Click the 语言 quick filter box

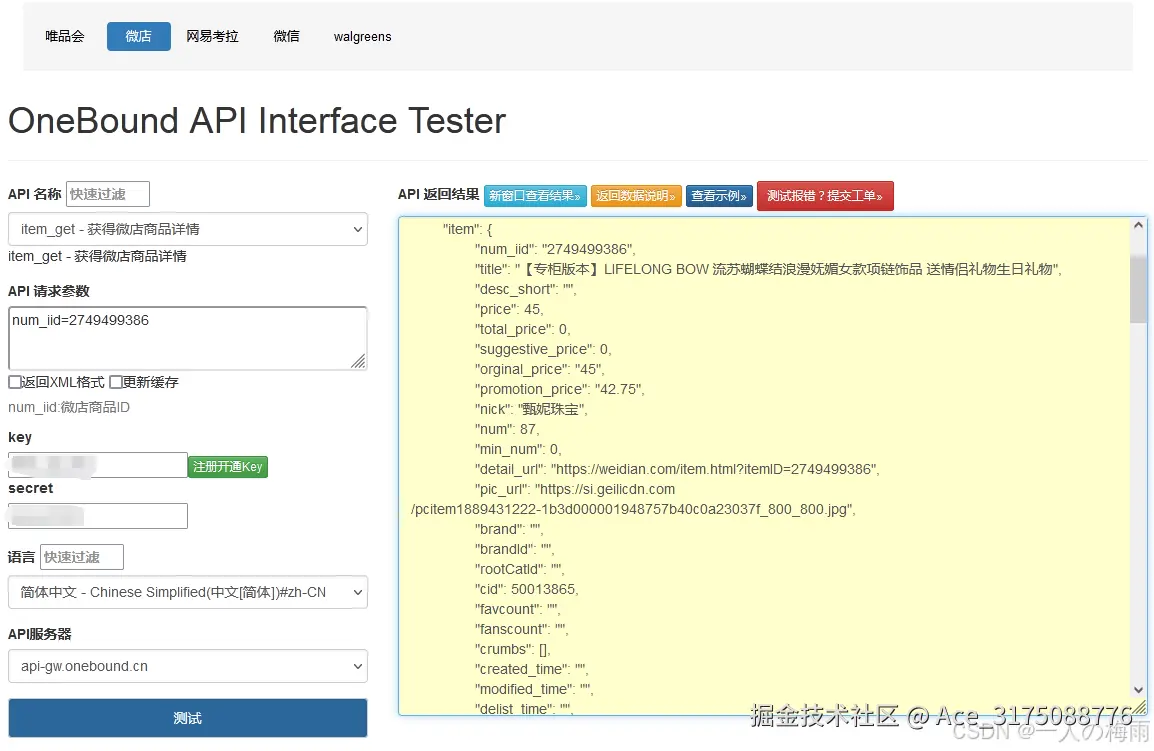click(82, 557)
